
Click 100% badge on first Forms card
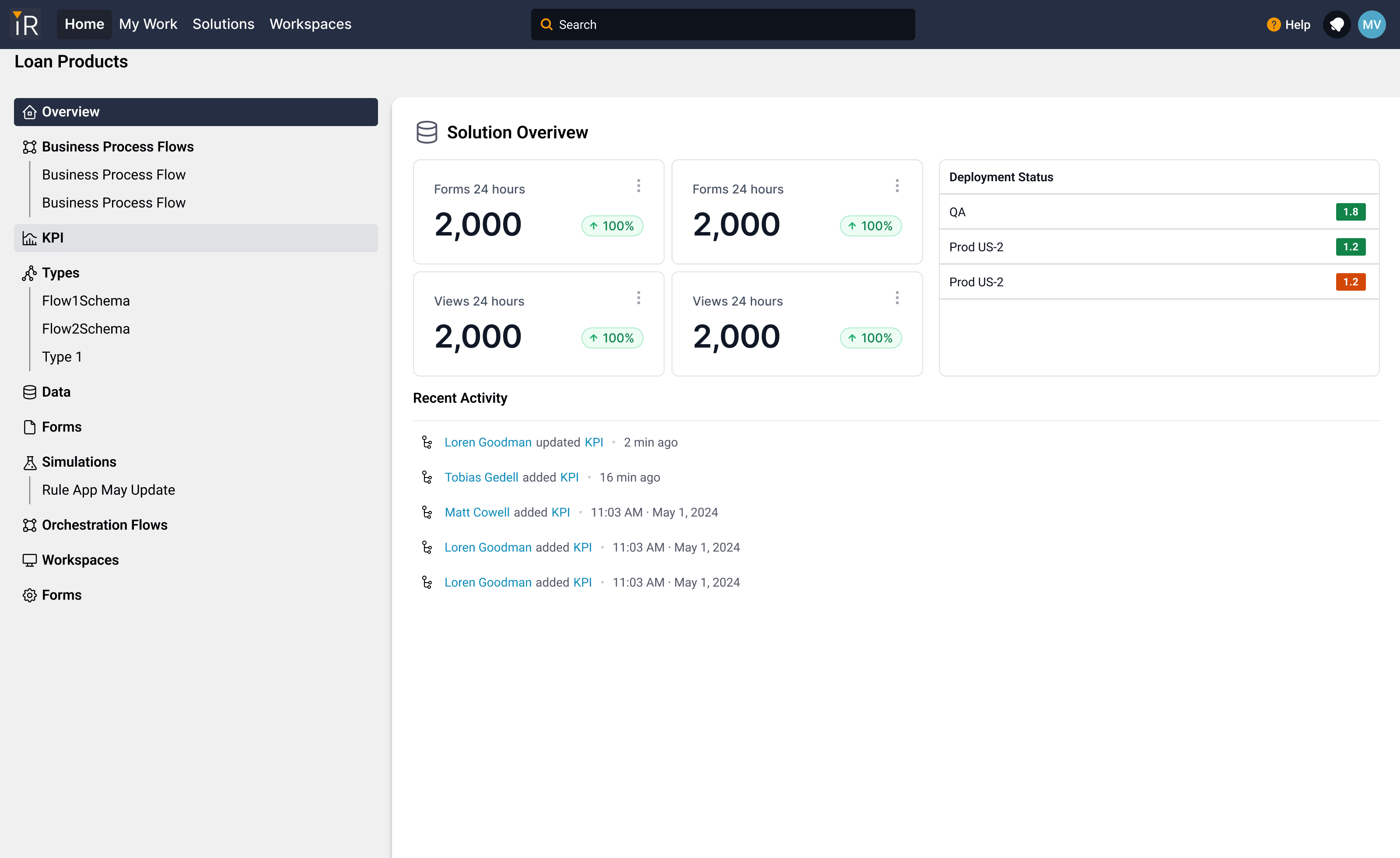612,226
